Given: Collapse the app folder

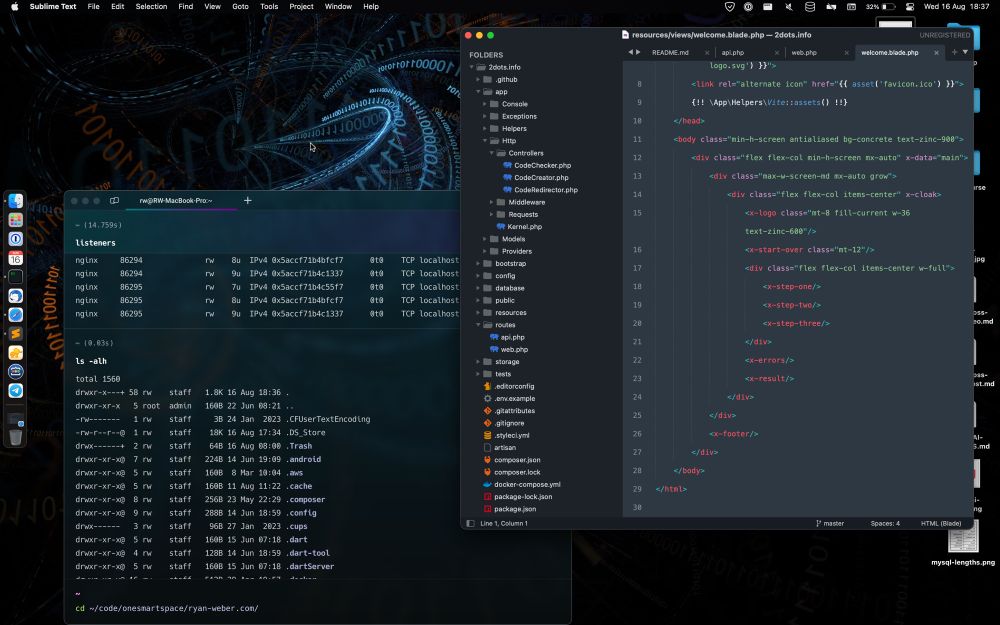Looking at the screenshot, I should click(x=478, y=92).
